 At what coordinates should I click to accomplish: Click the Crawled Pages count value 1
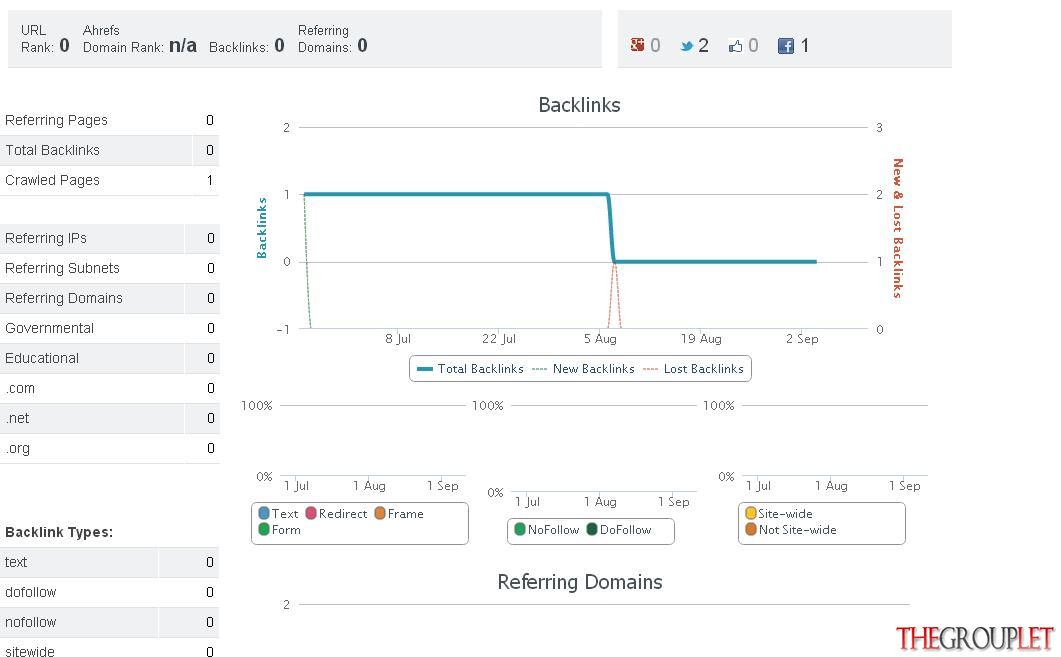[x=210, y=181]
